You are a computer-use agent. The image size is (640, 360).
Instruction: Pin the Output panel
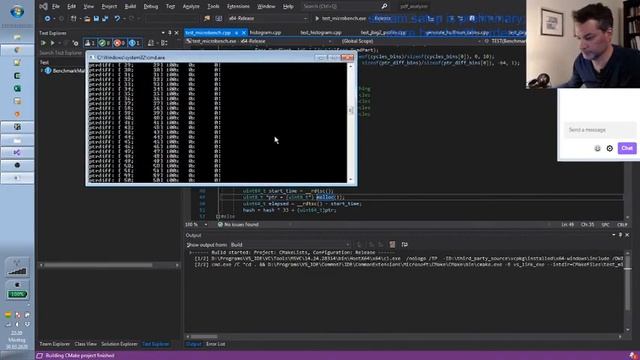pos(620,235)
